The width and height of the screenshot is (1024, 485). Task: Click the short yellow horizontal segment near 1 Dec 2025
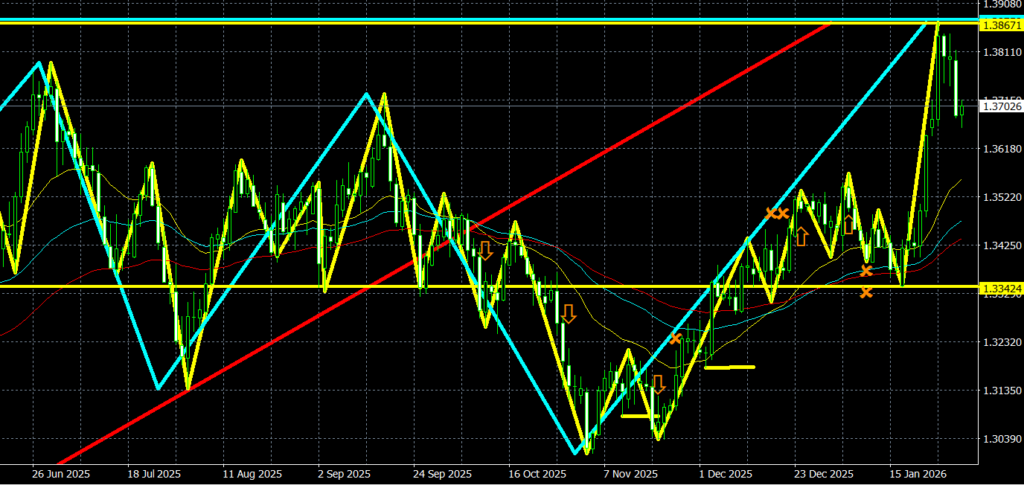pyautogui.click(x=730, y=367)
